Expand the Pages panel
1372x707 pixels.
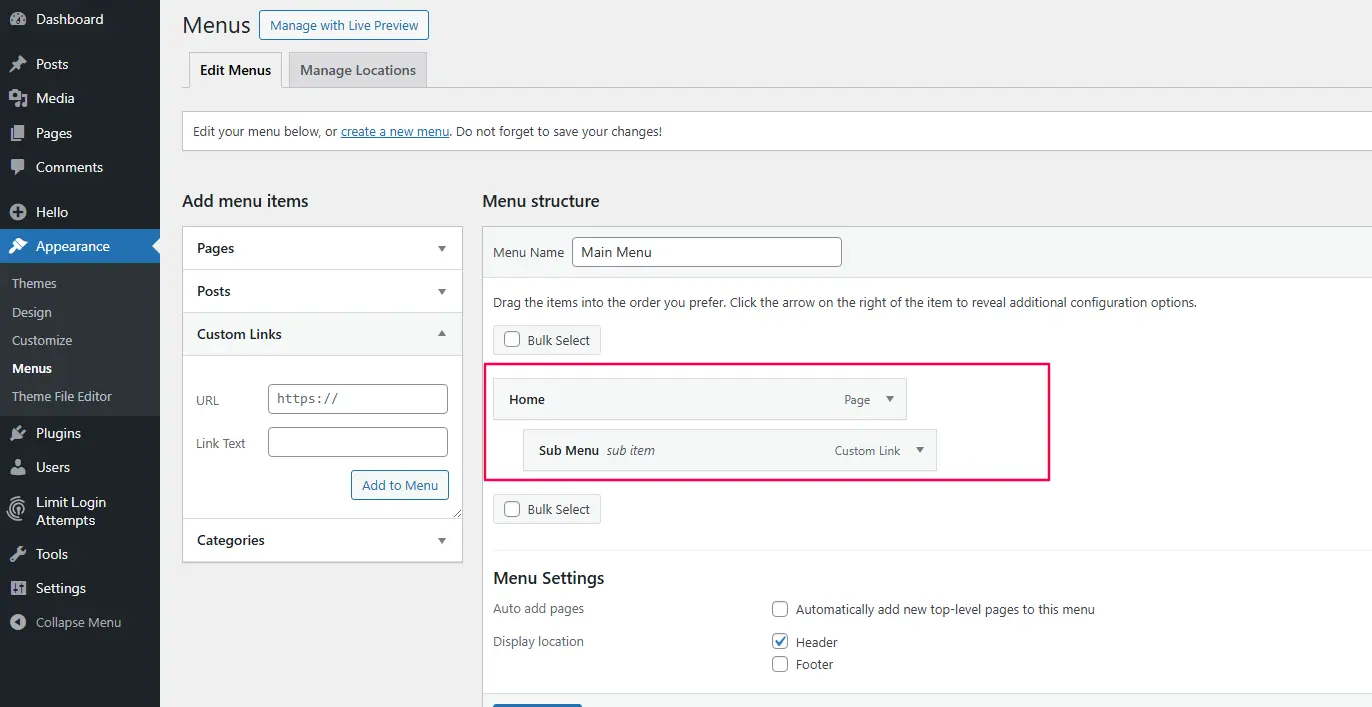(441, 248)
